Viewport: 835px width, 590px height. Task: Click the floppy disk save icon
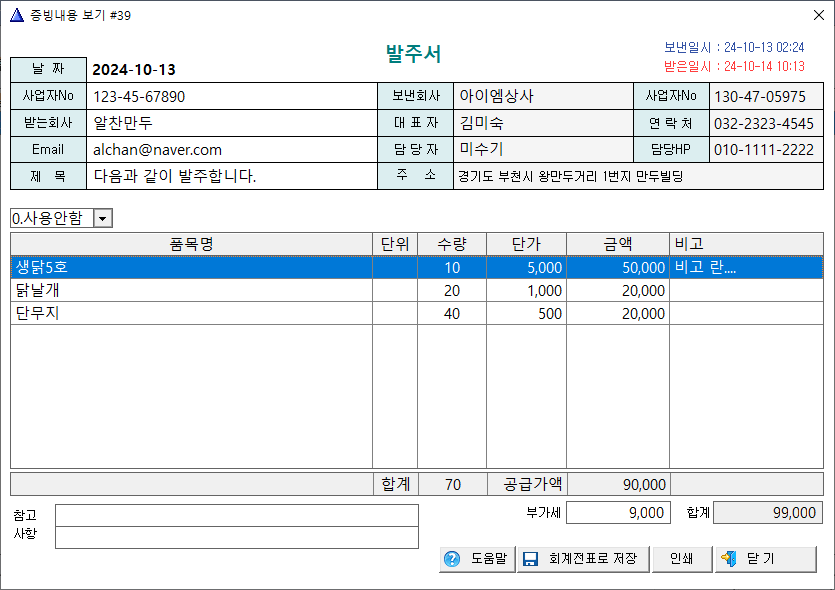pyautogui.click(x=530, y=559)
